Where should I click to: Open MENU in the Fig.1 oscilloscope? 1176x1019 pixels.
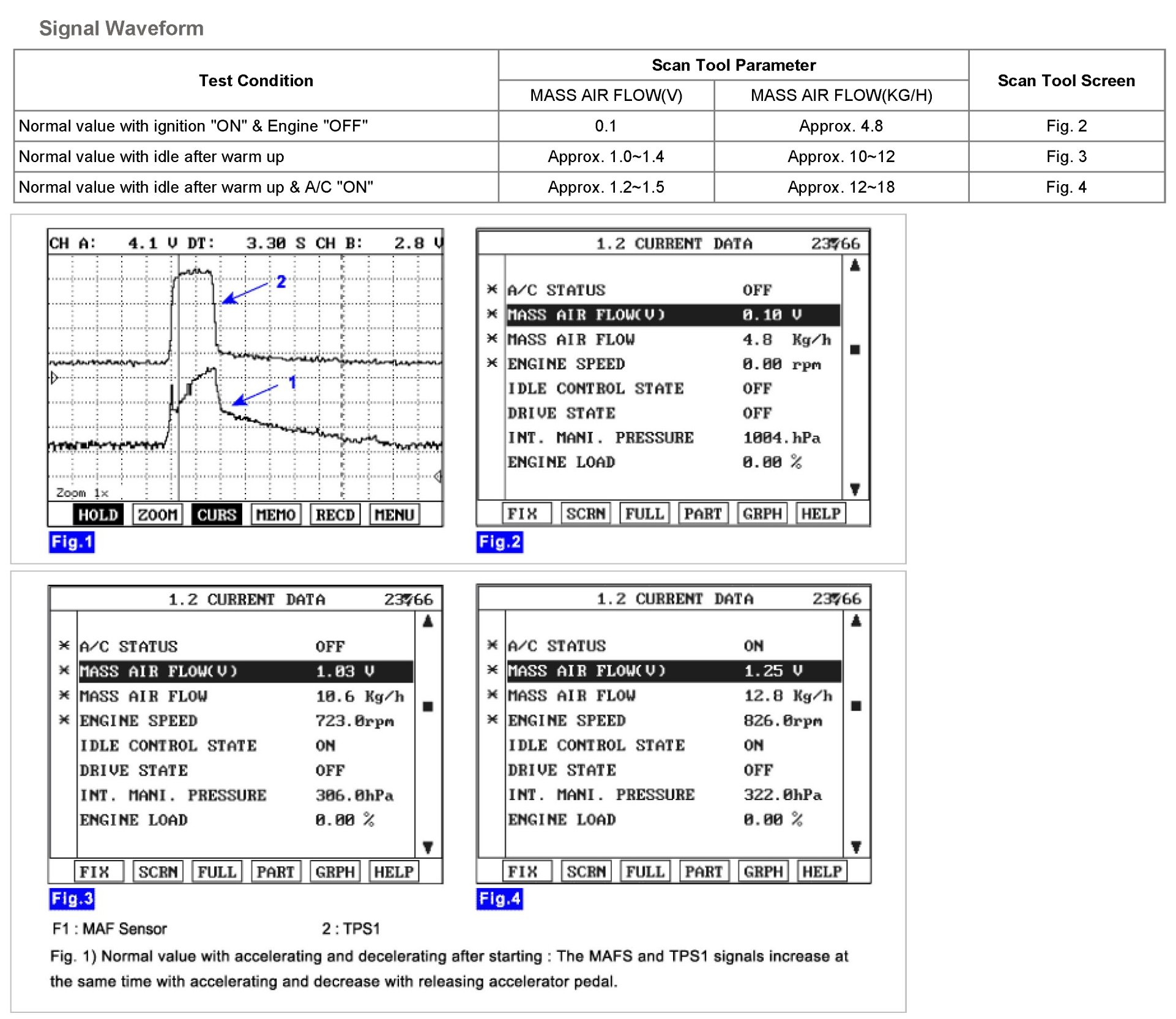(x=394, y=514)
